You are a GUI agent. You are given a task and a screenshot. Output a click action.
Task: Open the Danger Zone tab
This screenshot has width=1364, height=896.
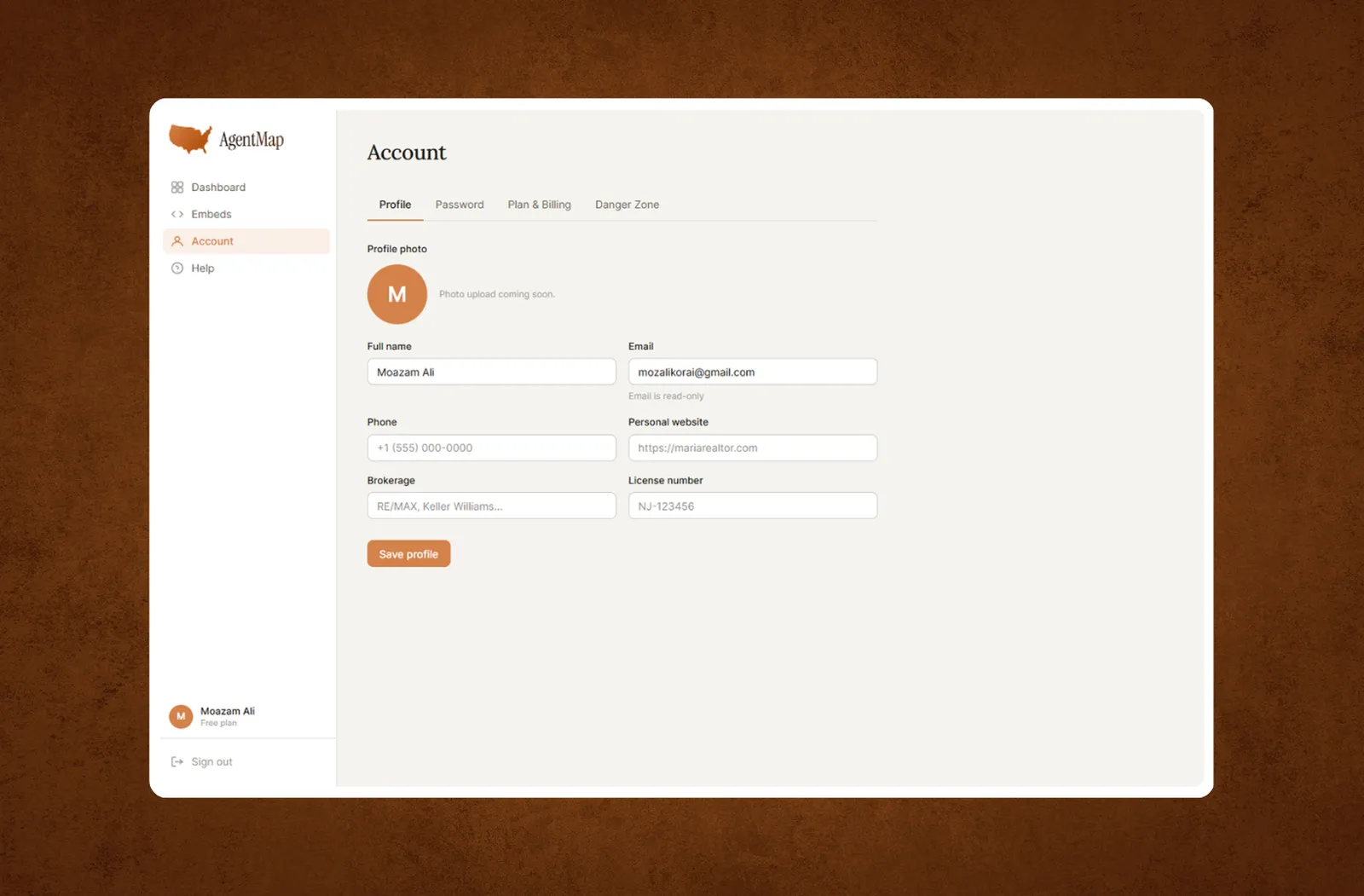tap(627, 205)
